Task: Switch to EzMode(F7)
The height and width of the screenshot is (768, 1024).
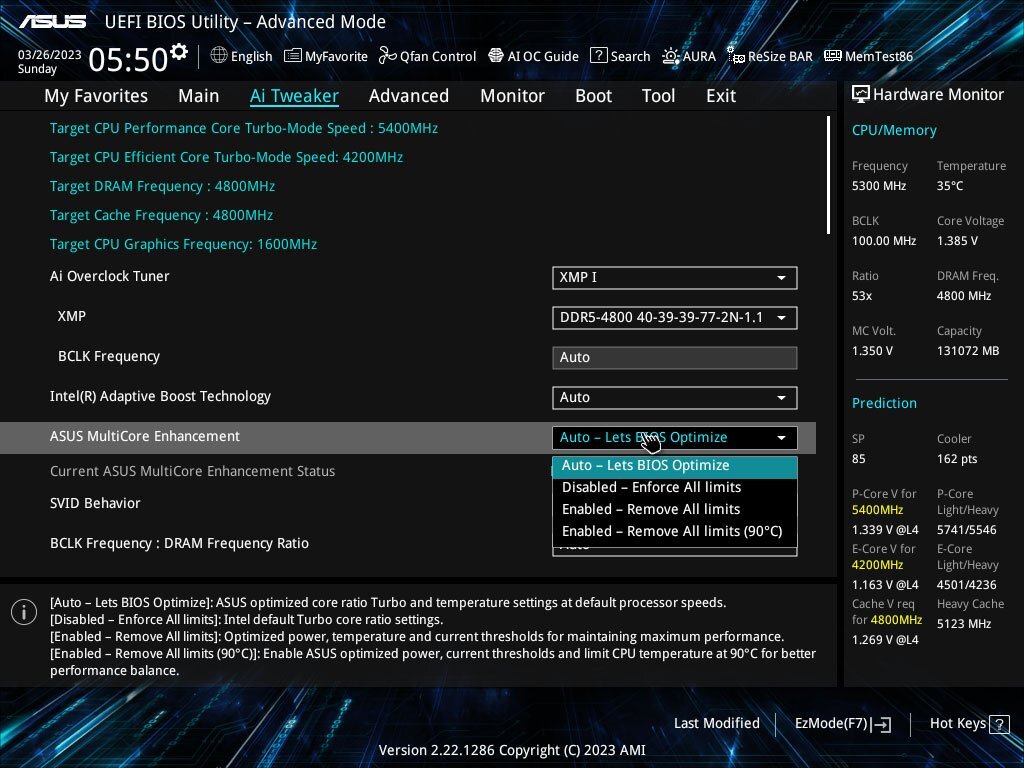Action: point(842,724)
